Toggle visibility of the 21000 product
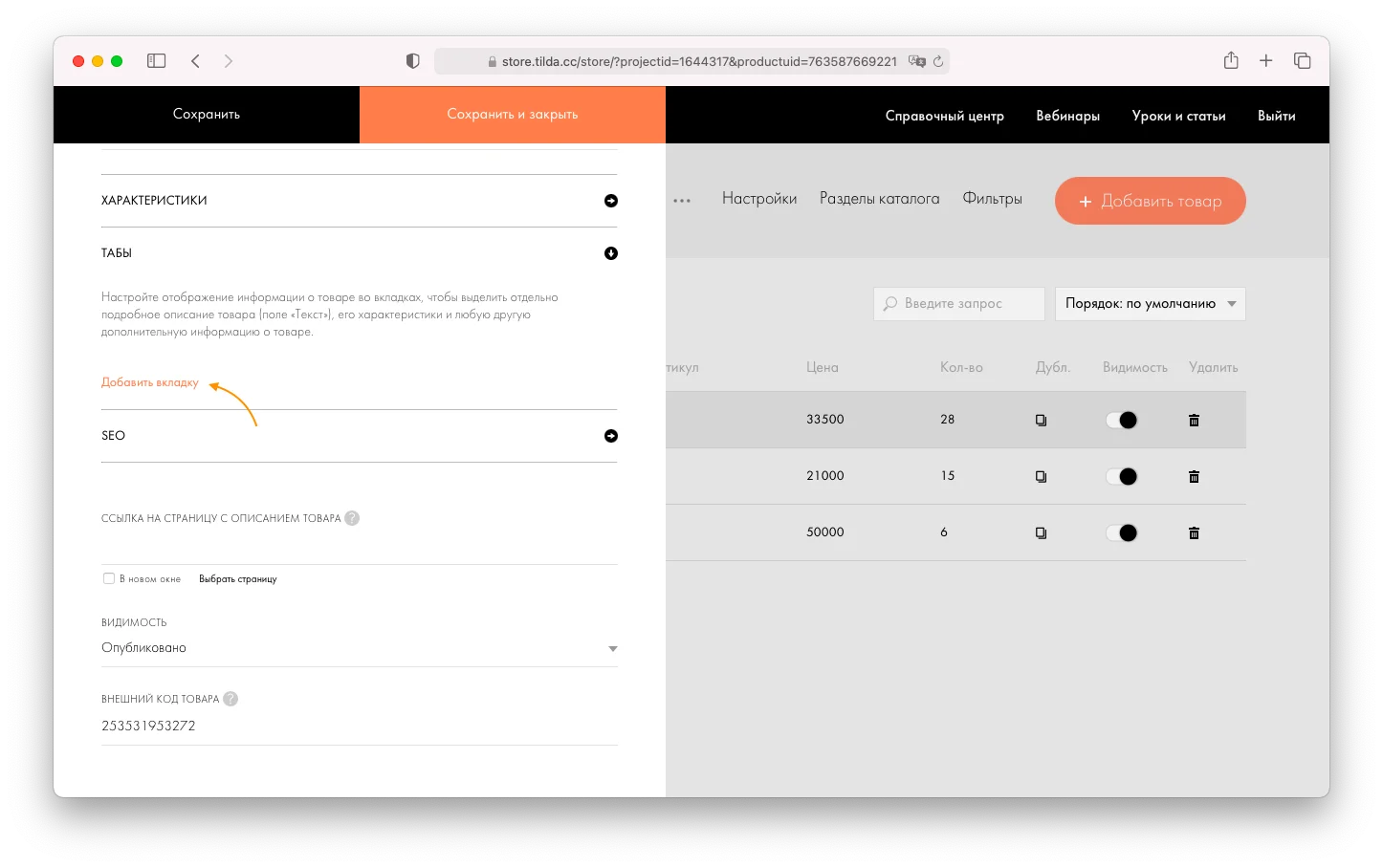 (x=1122, y=476)
